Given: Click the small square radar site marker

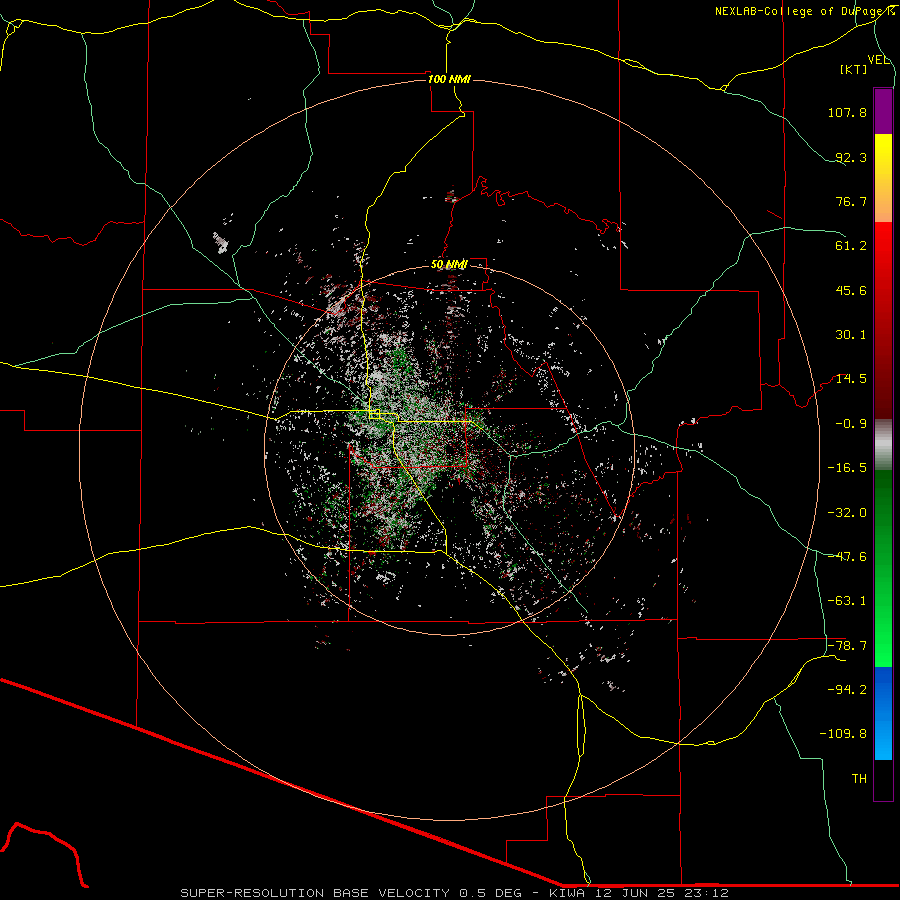Looking at the screenshot, I should coord(375,414).
